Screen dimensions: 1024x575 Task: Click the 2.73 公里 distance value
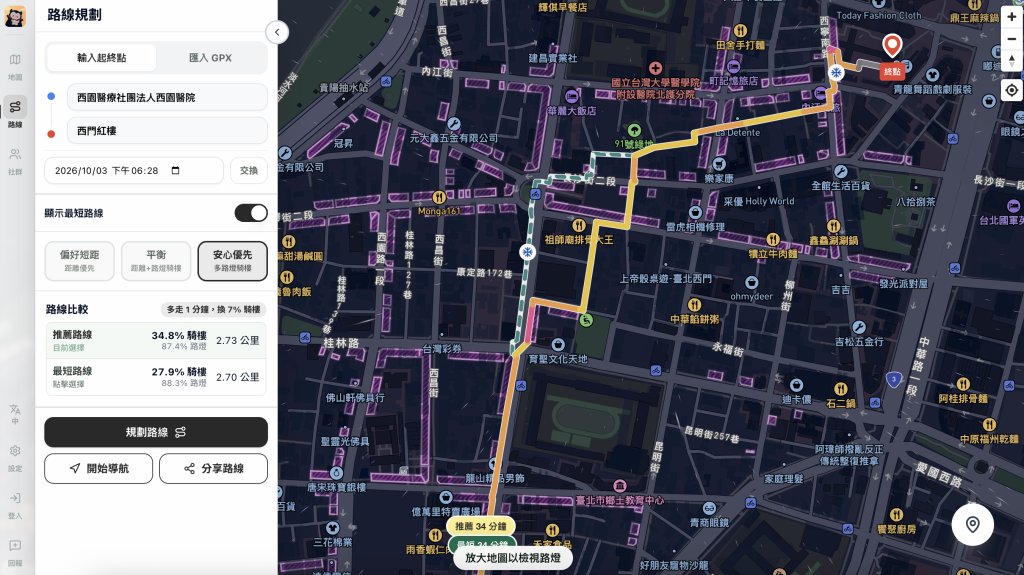(x=238, y=340)
